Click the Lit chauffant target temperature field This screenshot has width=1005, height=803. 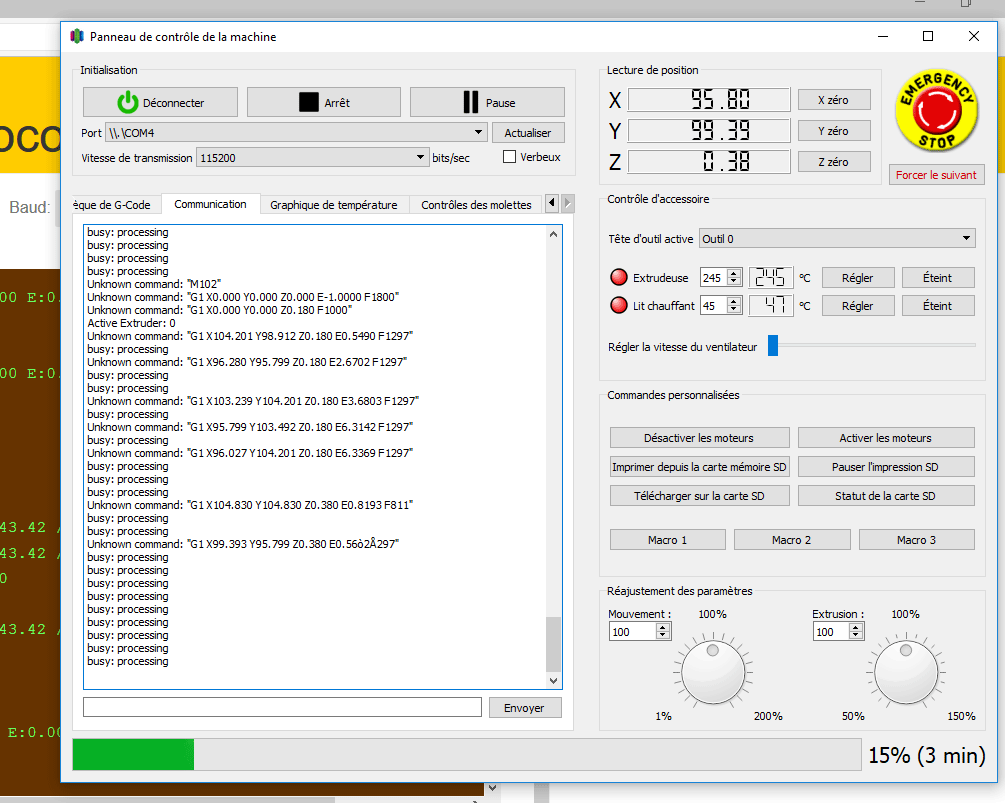[x=714, y=306]
